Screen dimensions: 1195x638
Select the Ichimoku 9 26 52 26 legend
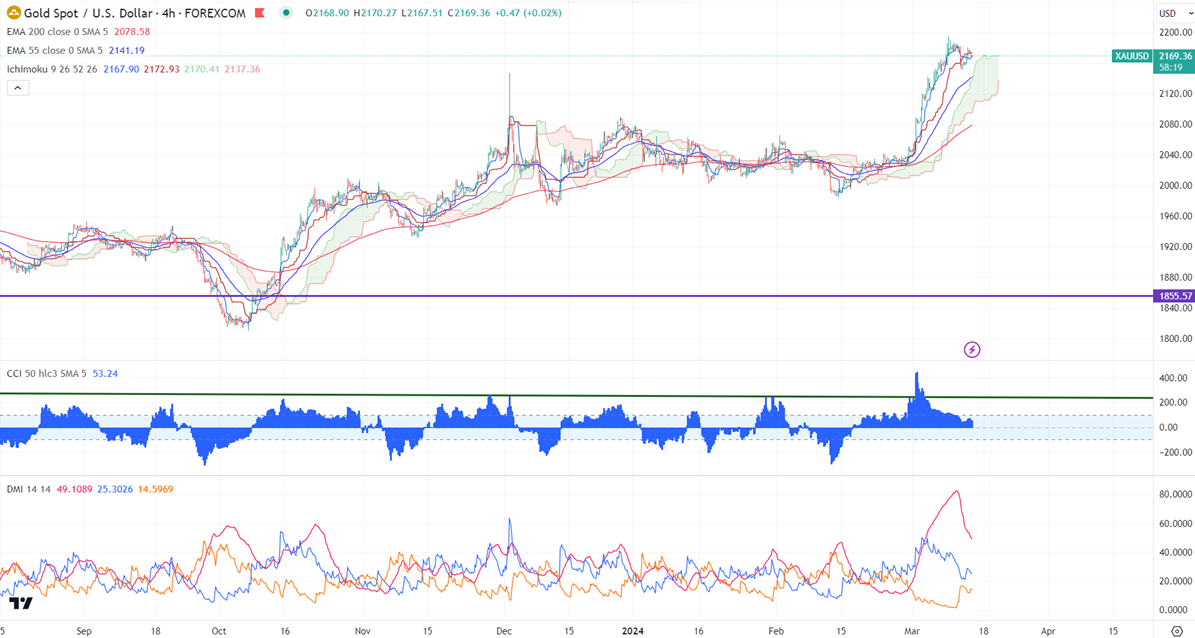point(52,69)
